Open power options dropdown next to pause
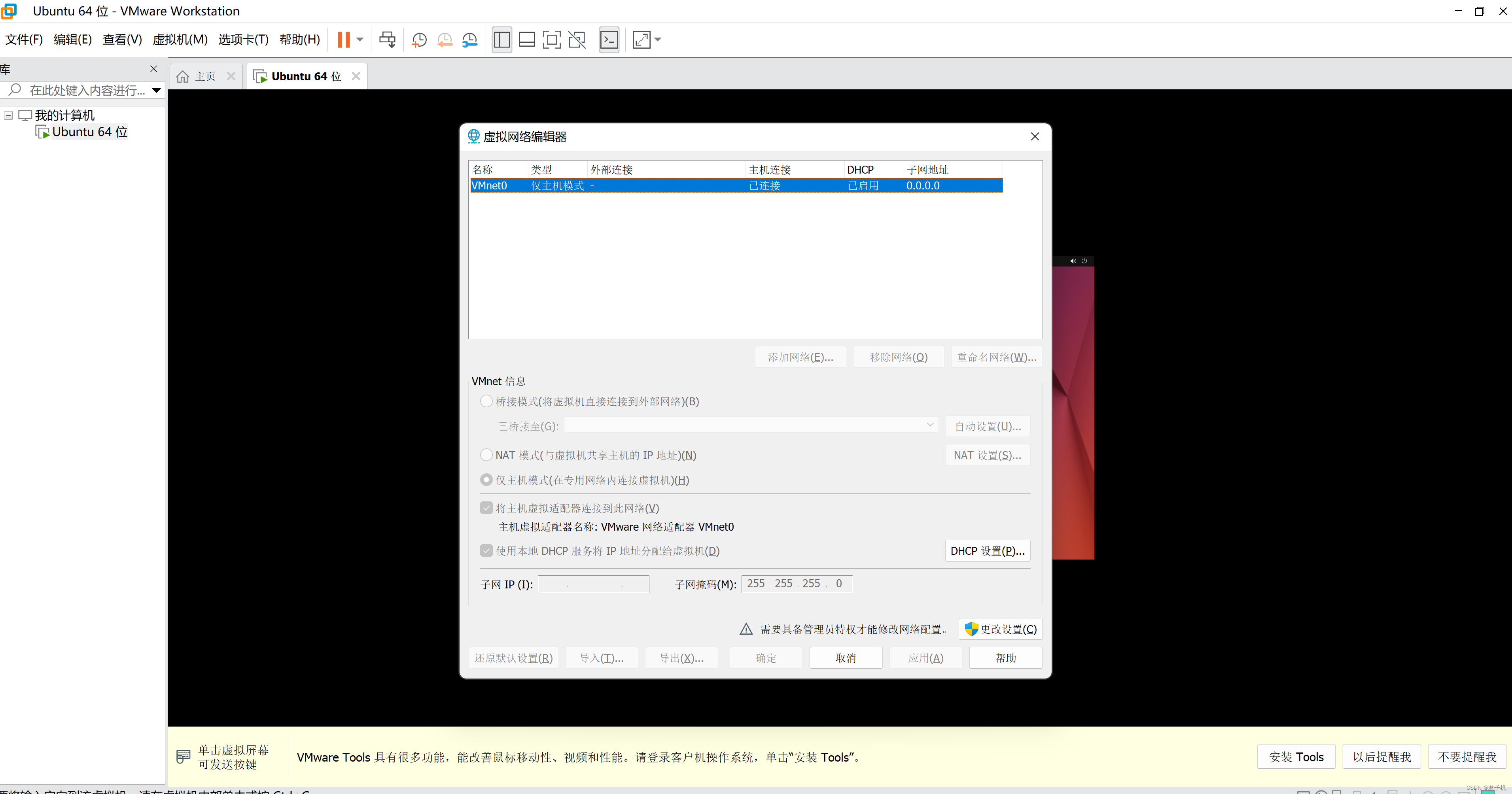Viewport: 1512px width, 794px height. (x=360, y=40)
